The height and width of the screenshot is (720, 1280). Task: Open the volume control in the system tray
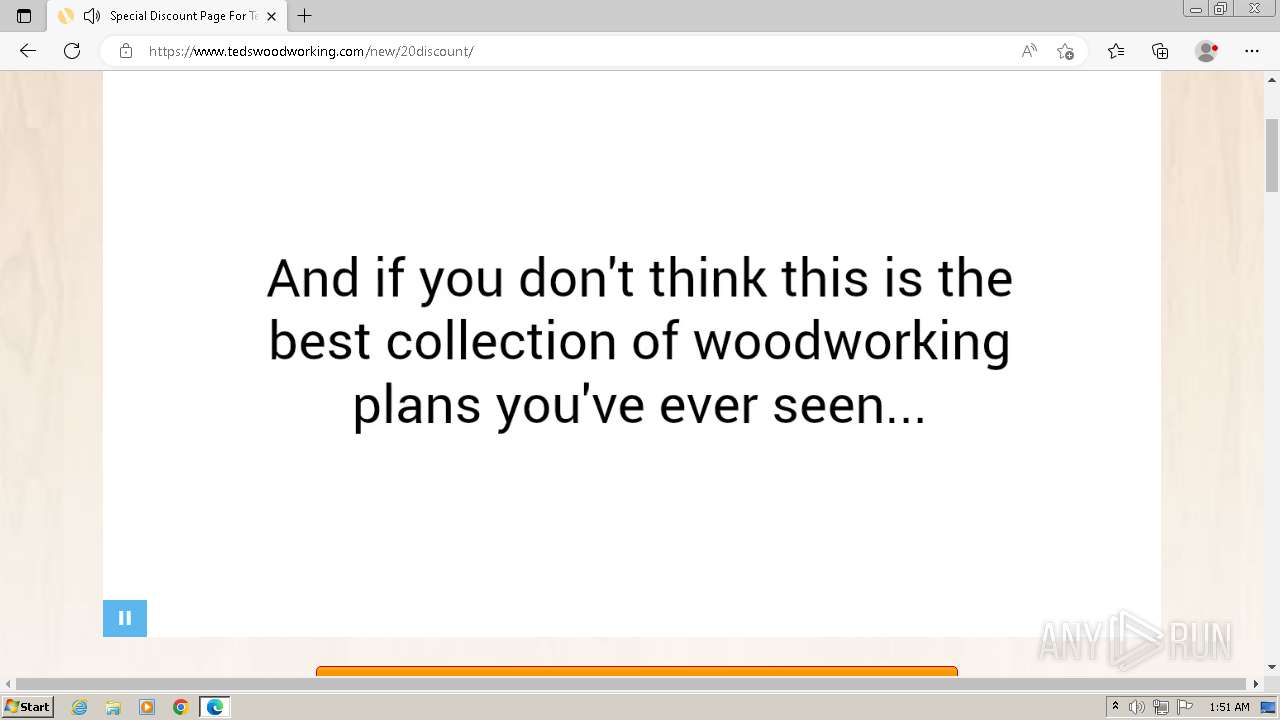pyautogui.click(x=1138, y=707)
